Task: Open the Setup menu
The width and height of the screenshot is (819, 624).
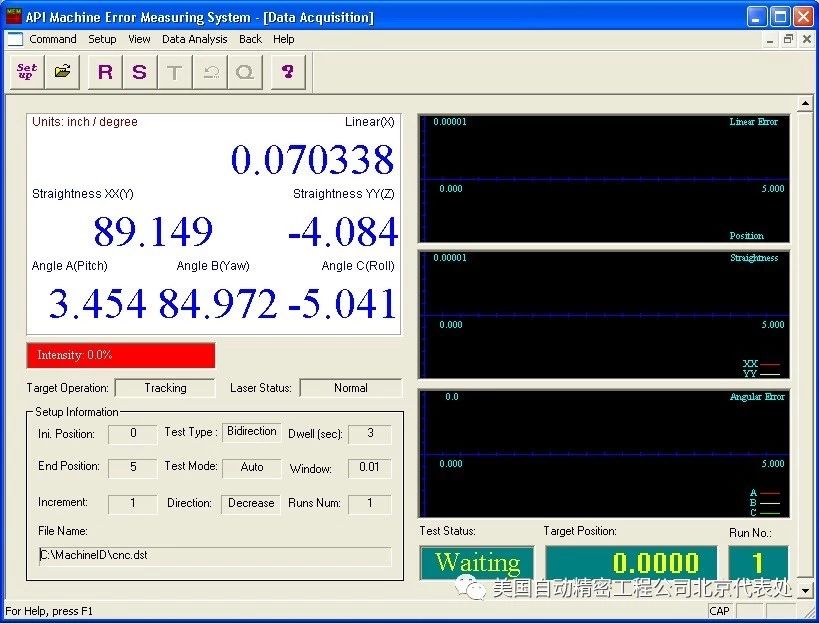Action: (102, 39)
